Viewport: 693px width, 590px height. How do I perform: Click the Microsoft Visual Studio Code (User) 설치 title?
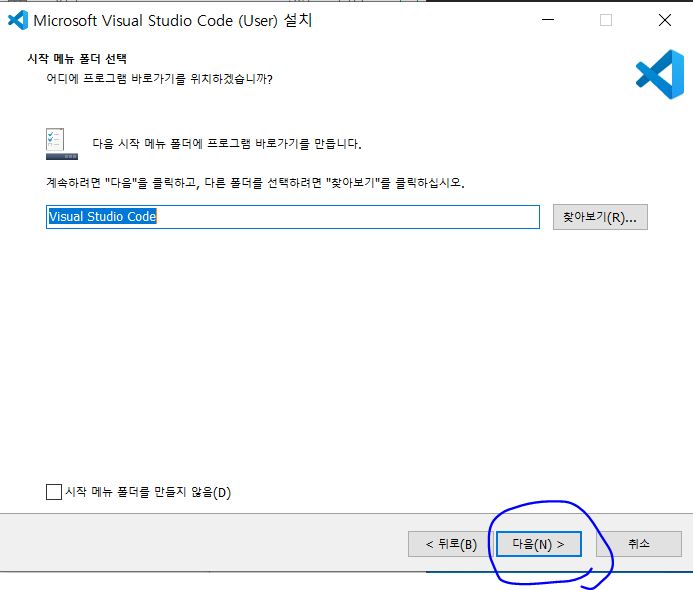pyautogui.click(x=173, y=20)
